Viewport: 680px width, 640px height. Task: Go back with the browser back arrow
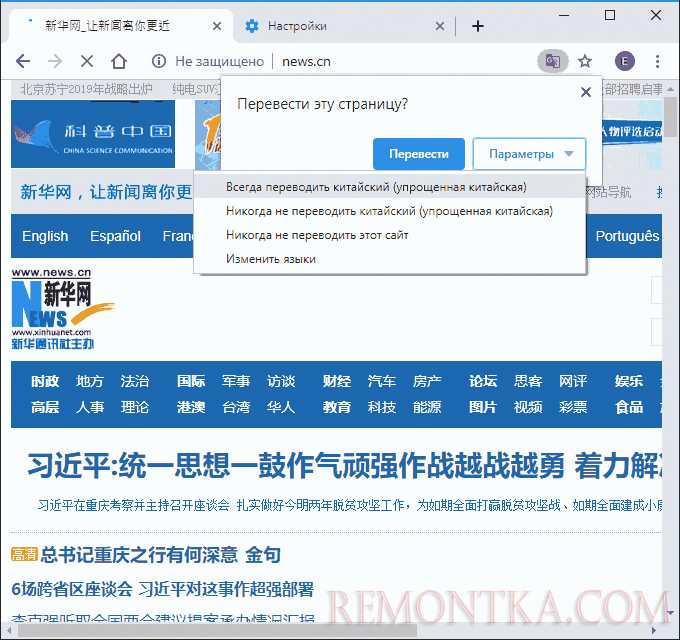(23, 61)
